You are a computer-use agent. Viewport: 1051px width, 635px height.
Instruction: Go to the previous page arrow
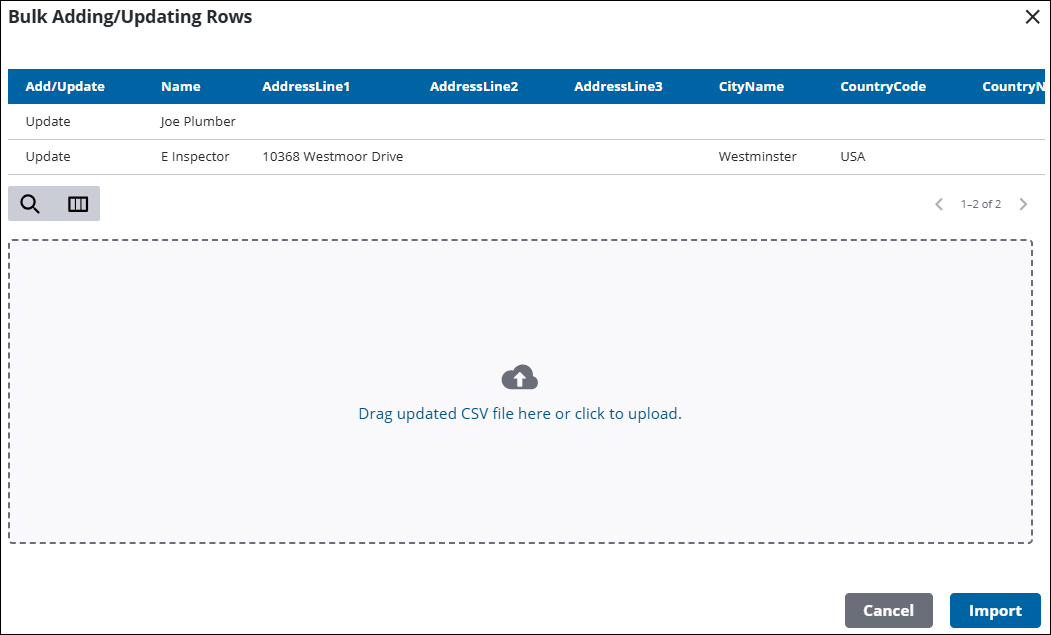(x=939, y=204)
